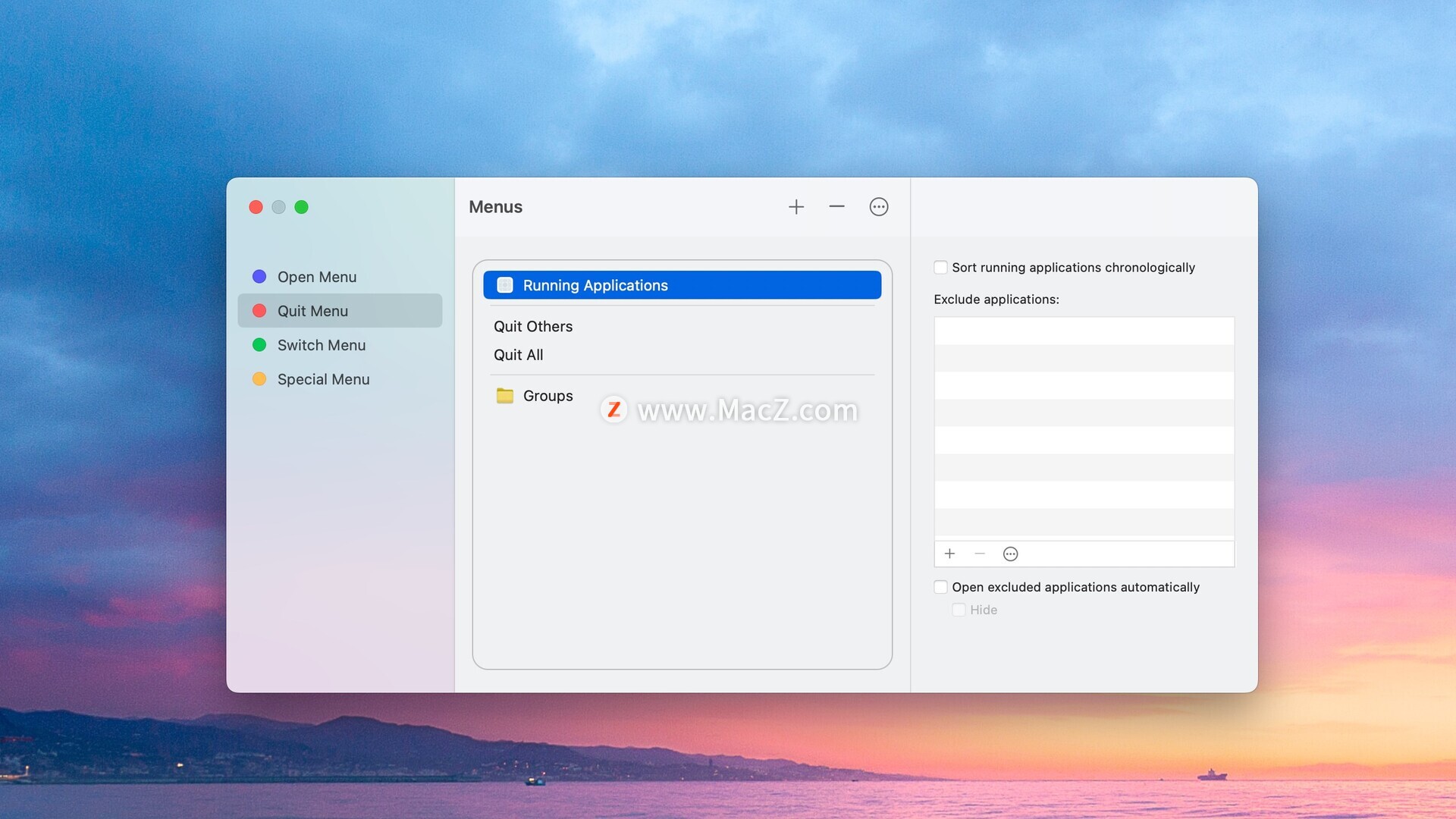Click the green zoom window button
Image resolution: width=1456 pixels, height=819 pixels.
tap(301, 207)
